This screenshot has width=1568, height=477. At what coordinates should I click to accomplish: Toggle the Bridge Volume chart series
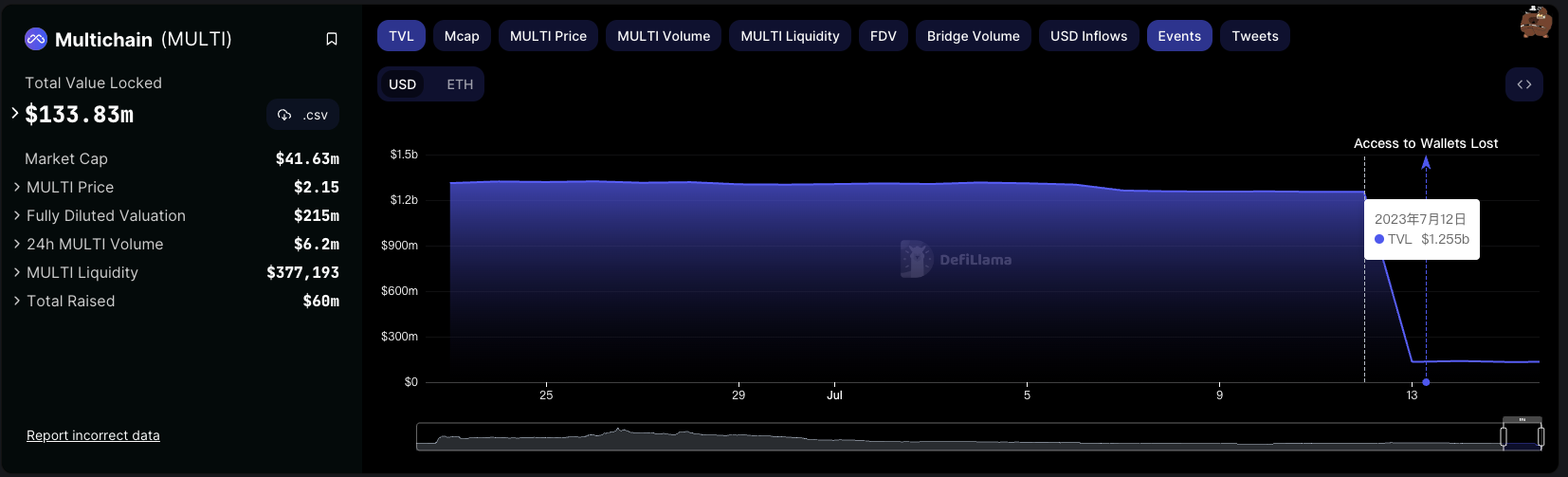point(974,36)
